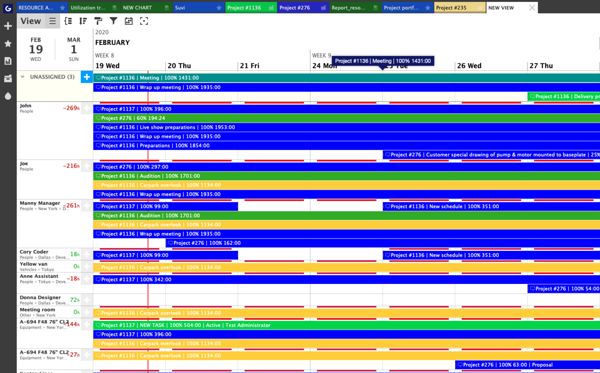Screen dimensions: 600x373
Task: Open favorites via the sidebar star icon
Action: click(x=8, y=44)
